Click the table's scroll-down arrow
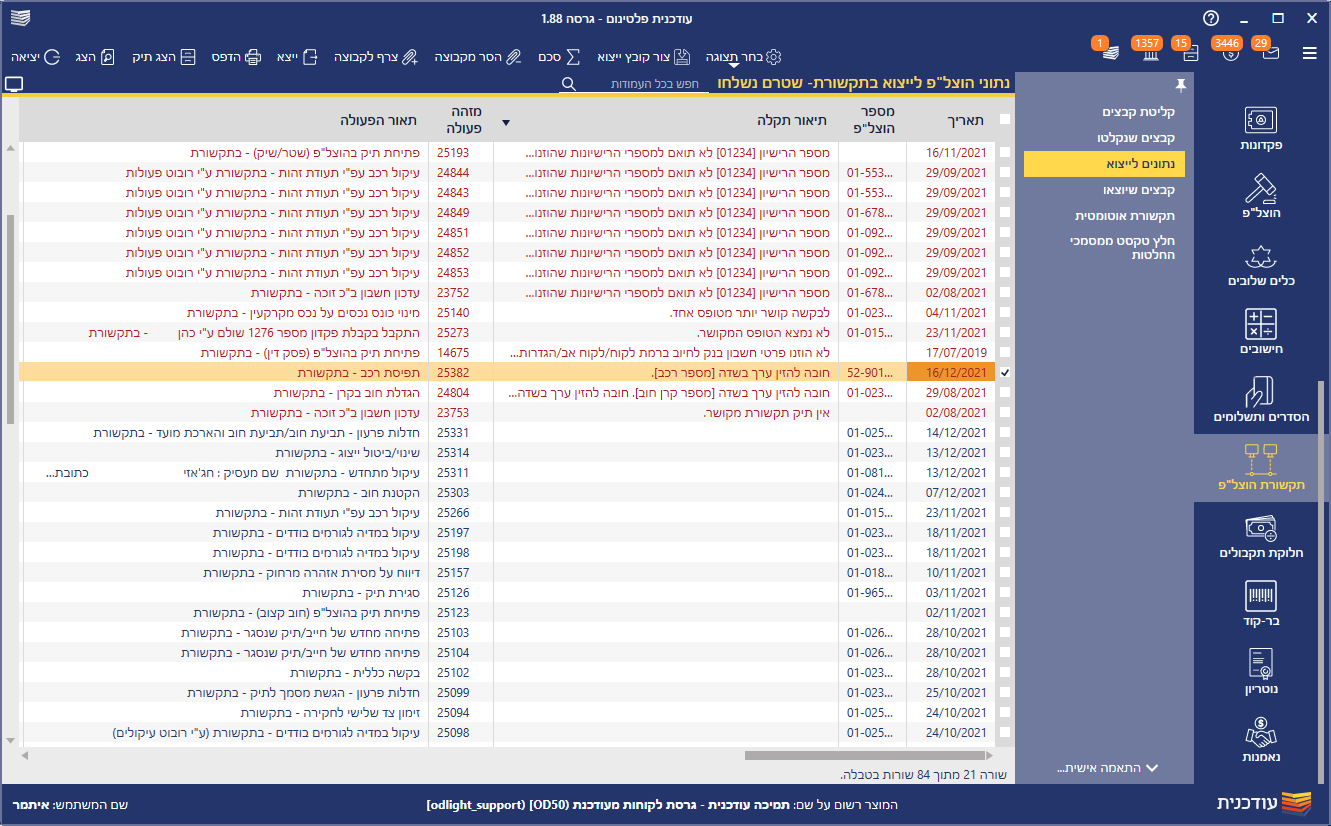The width and height of the screenshot is (1331, 826). click(10, 741)
